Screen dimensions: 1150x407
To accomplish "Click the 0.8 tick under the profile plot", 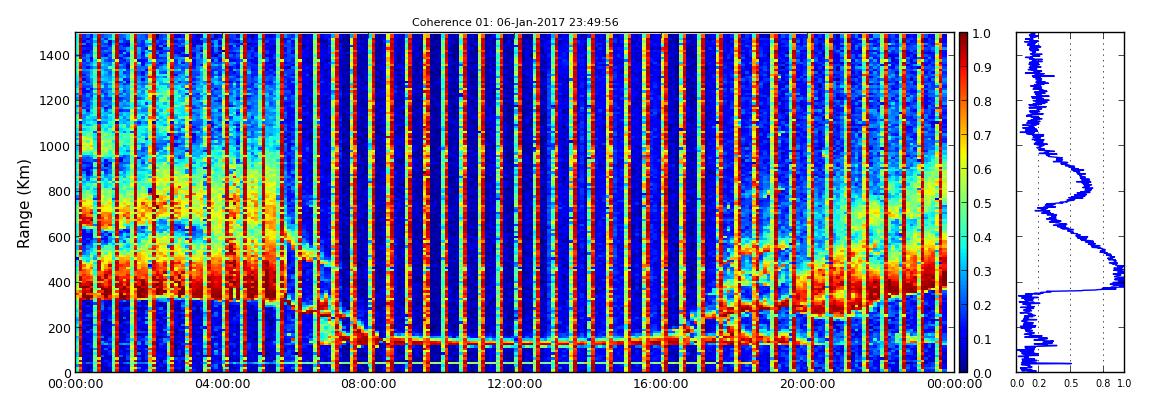I will point(1103,384).
